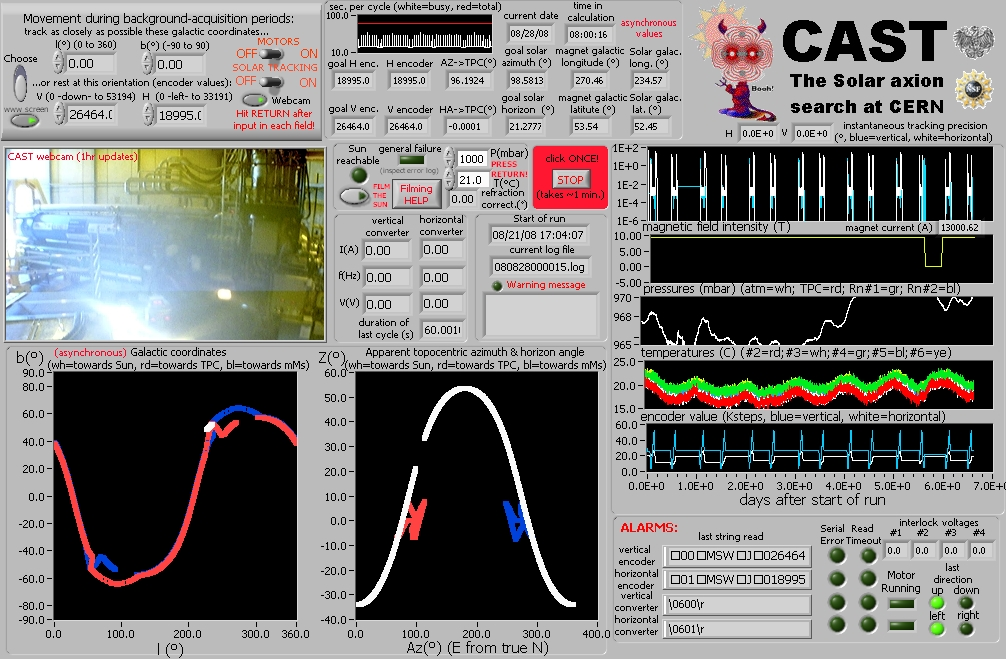
Task: Click the stepper arrows for b(°) galactic latitude
Action: pos(148,63)
